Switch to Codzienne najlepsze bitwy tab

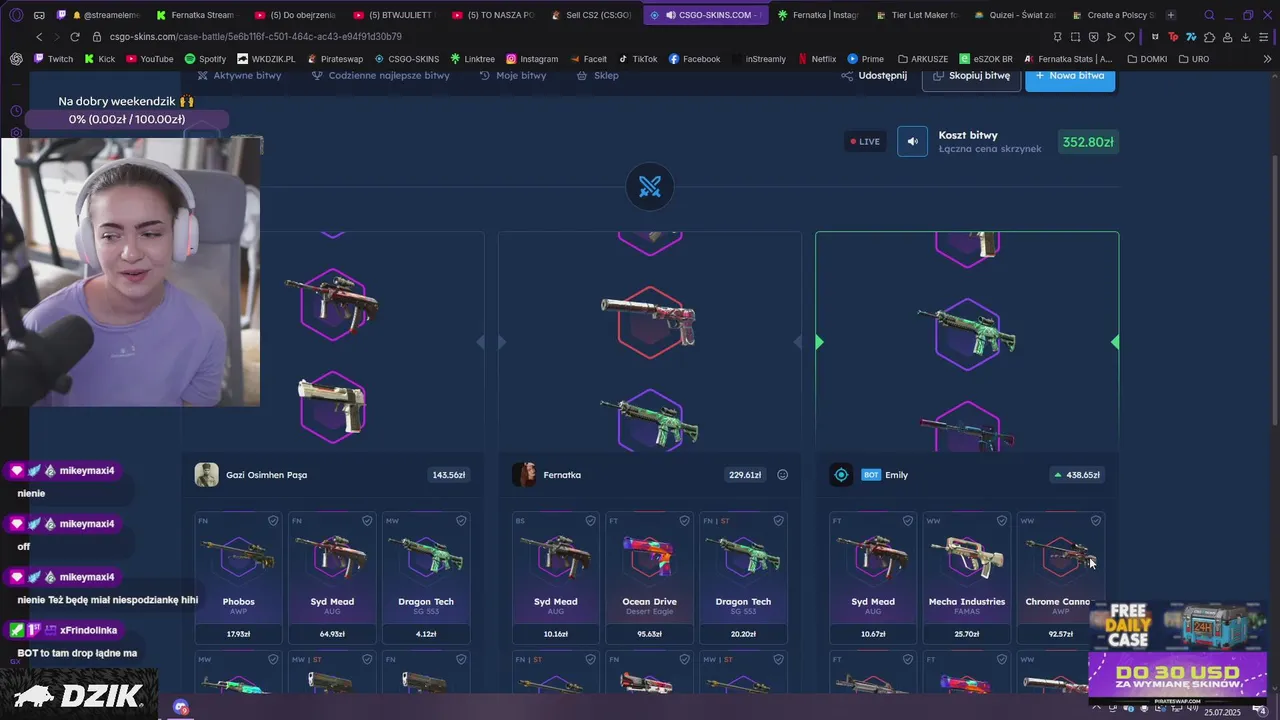point(381,76)
